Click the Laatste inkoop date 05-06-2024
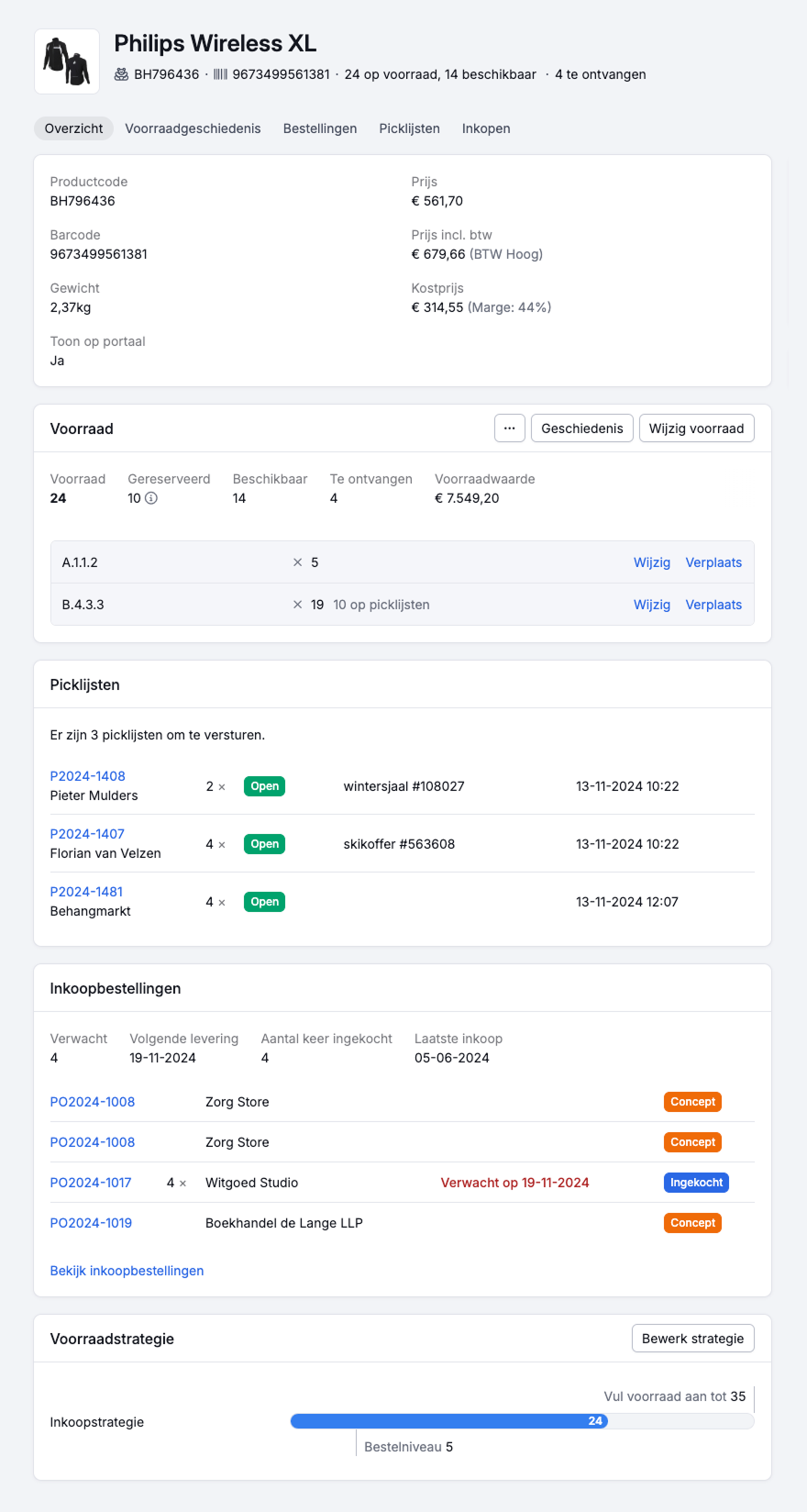 452,1058
